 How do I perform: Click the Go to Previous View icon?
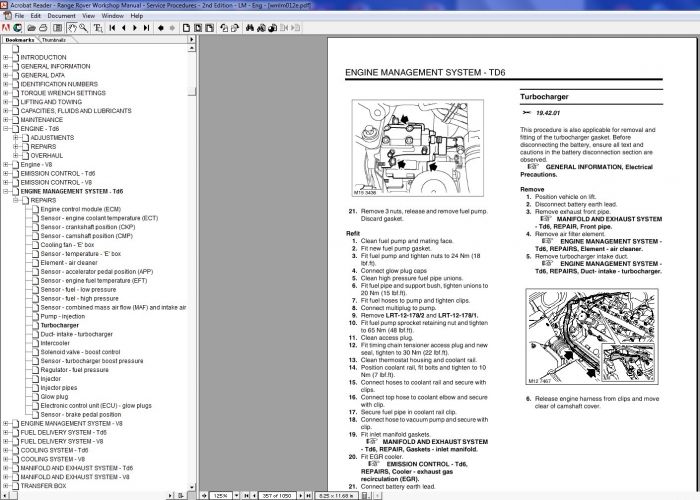[161, 28]
